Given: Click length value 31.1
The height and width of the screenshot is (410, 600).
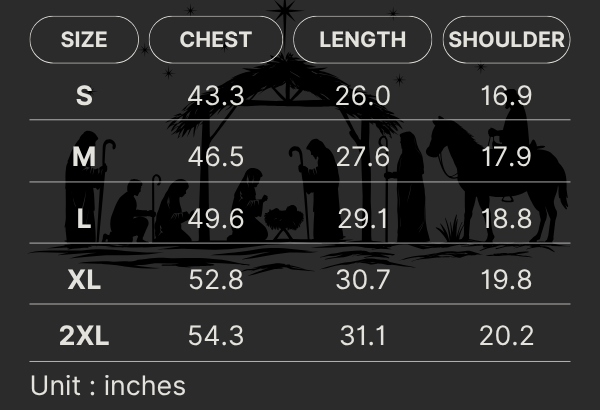Looking at the screenshot, I should click(x=362, y=336).
